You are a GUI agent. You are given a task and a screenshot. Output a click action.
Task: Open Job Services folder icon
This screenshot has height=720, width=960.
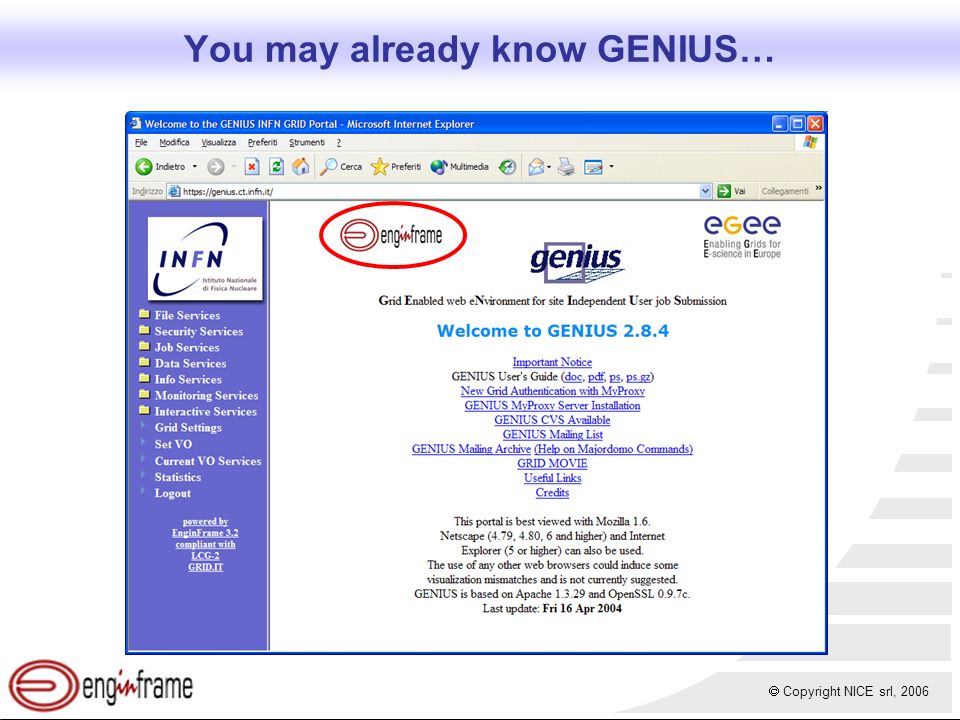click(144, 346)
